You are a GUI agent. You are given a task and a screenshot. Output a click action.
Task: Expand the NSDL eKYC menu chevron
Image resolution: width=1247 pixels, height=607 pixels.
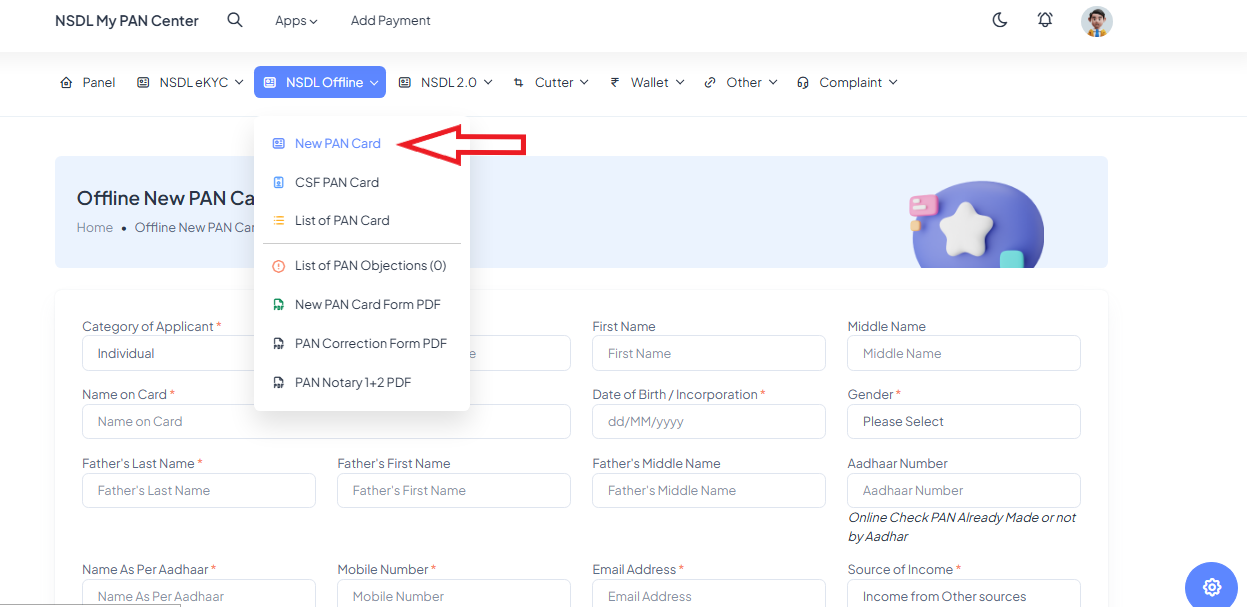tap(239, 82)
